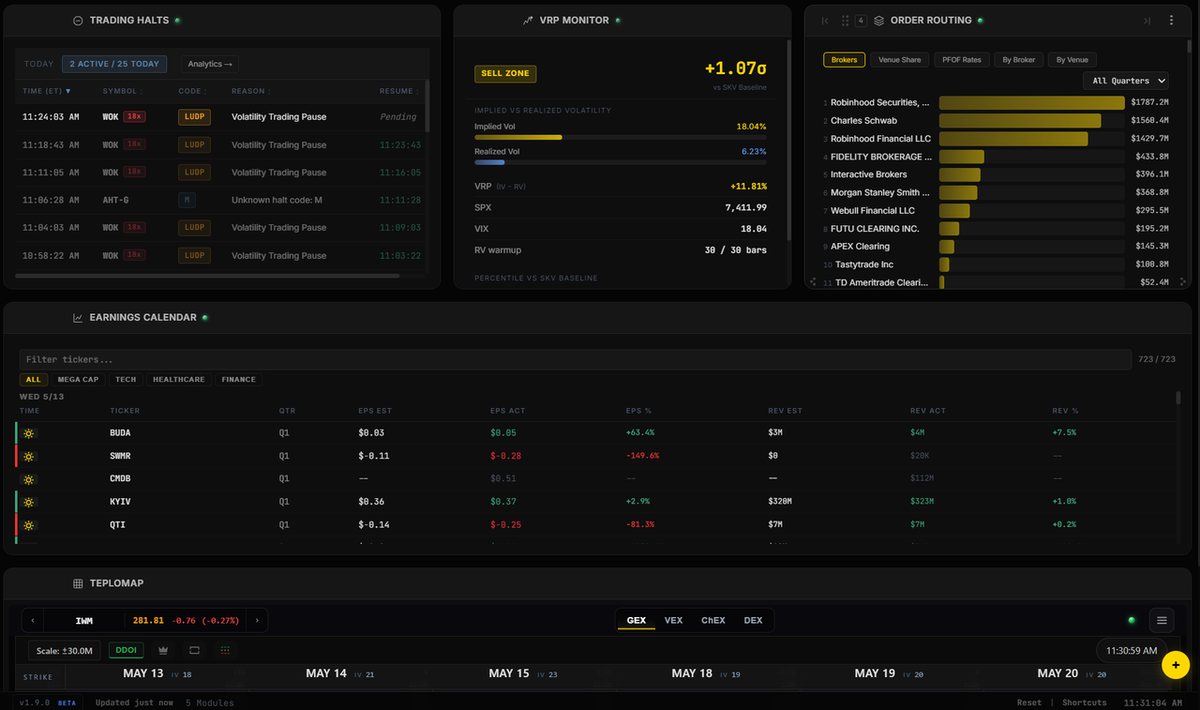Select the DEX tab
The height and width of the screenshot is (710, 1200).
[x=753, y=621]
